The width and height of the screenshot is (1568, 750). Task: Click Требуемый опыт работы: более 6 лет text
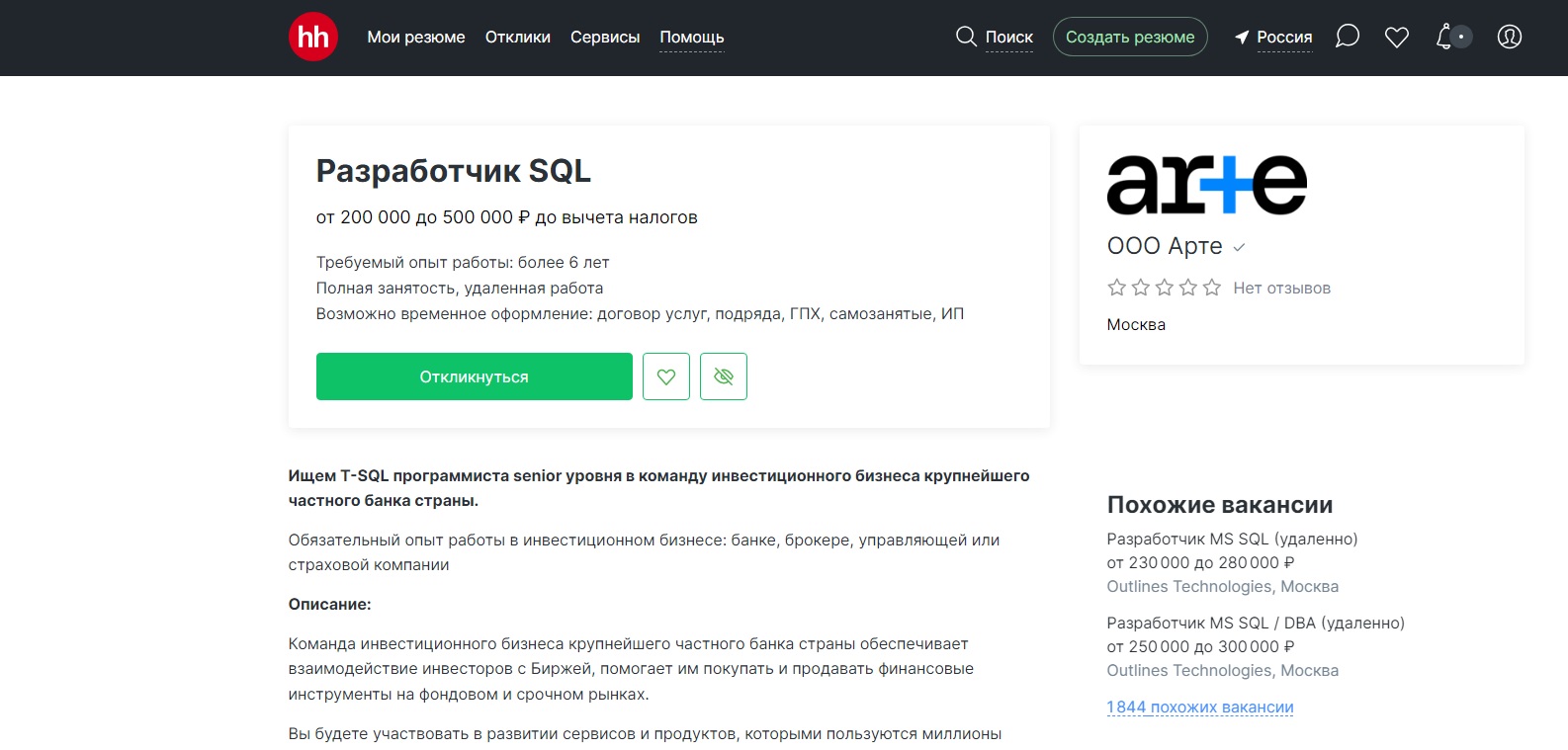463,263
